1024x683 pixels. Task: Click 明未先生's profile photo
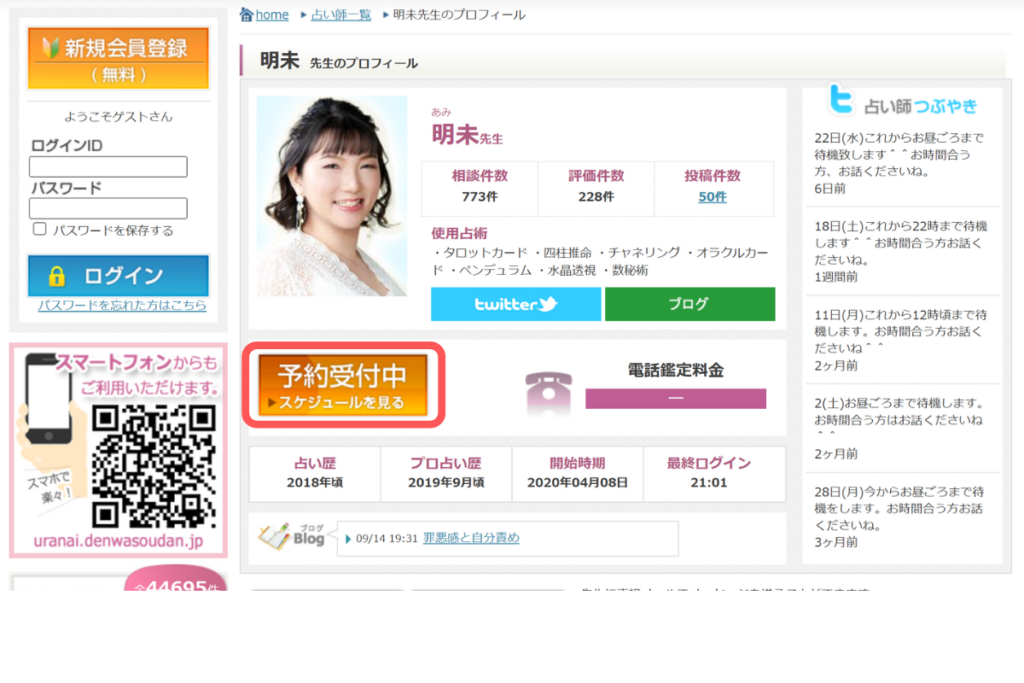click(x=331, y=196)
